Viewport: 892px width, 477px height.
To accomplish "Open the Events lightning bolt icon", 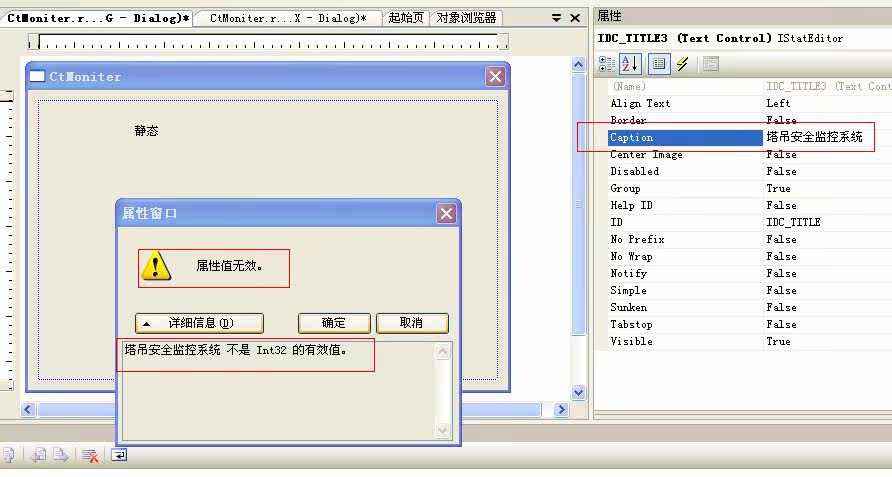I will 682,64.
